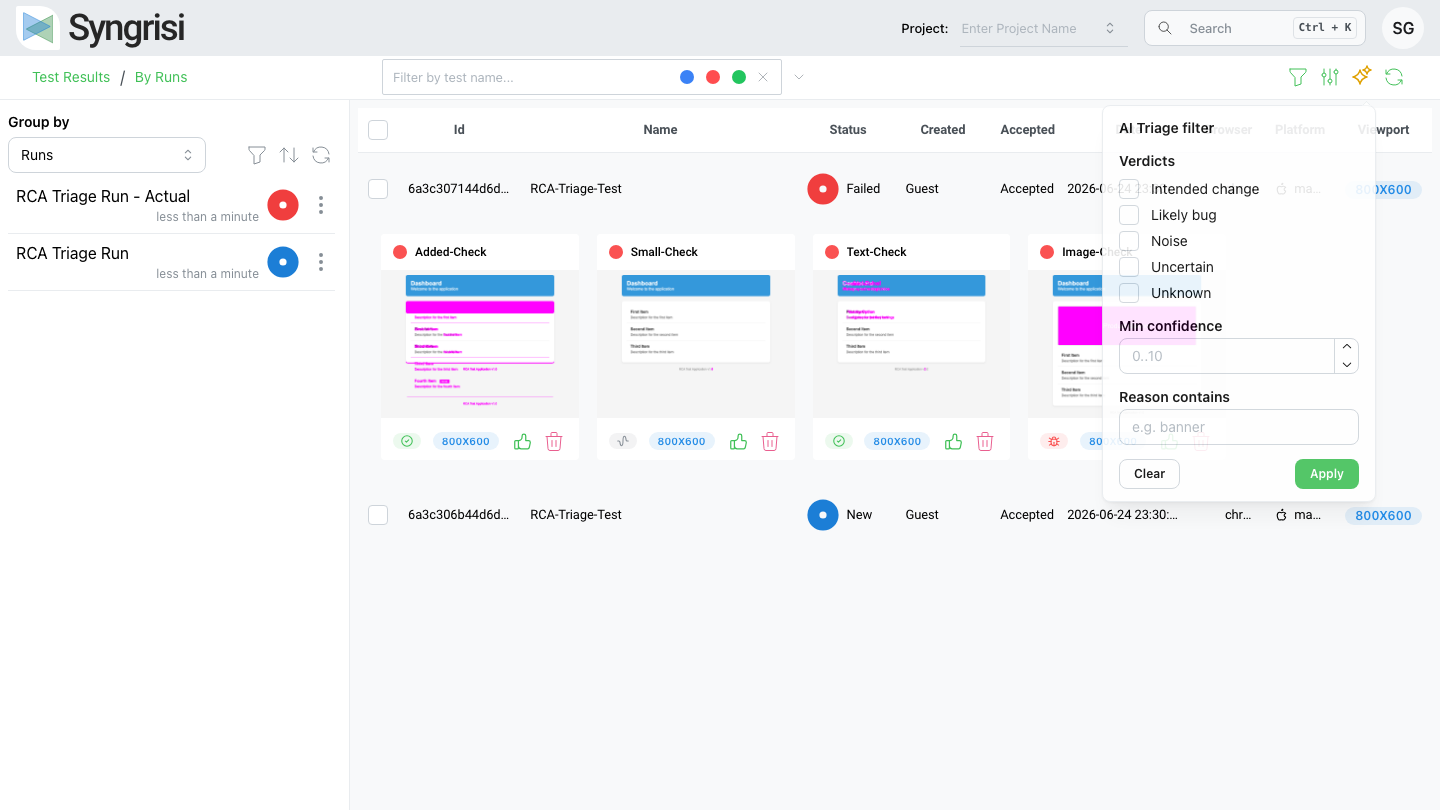Viewport: 1440px width, 810px height.
Task: Click the red bug verdict badge on Image-Check
Action: coord(1054,441)
